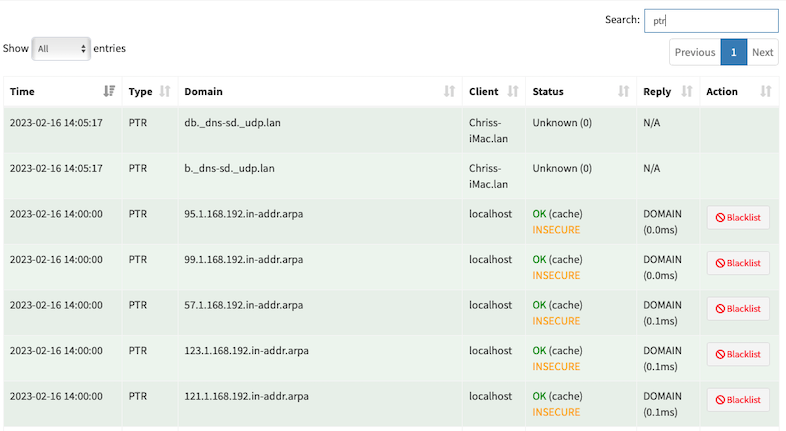786x431 pixels.
Task: Sort by Action column icon
Action: 765,91
